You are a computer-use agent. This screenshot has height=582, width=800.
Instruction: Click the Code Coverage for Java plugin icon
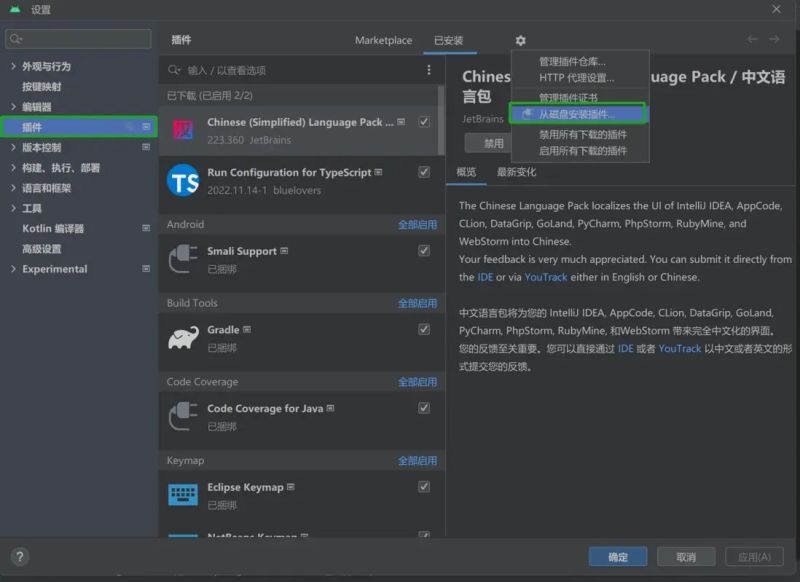pos(183,413)
